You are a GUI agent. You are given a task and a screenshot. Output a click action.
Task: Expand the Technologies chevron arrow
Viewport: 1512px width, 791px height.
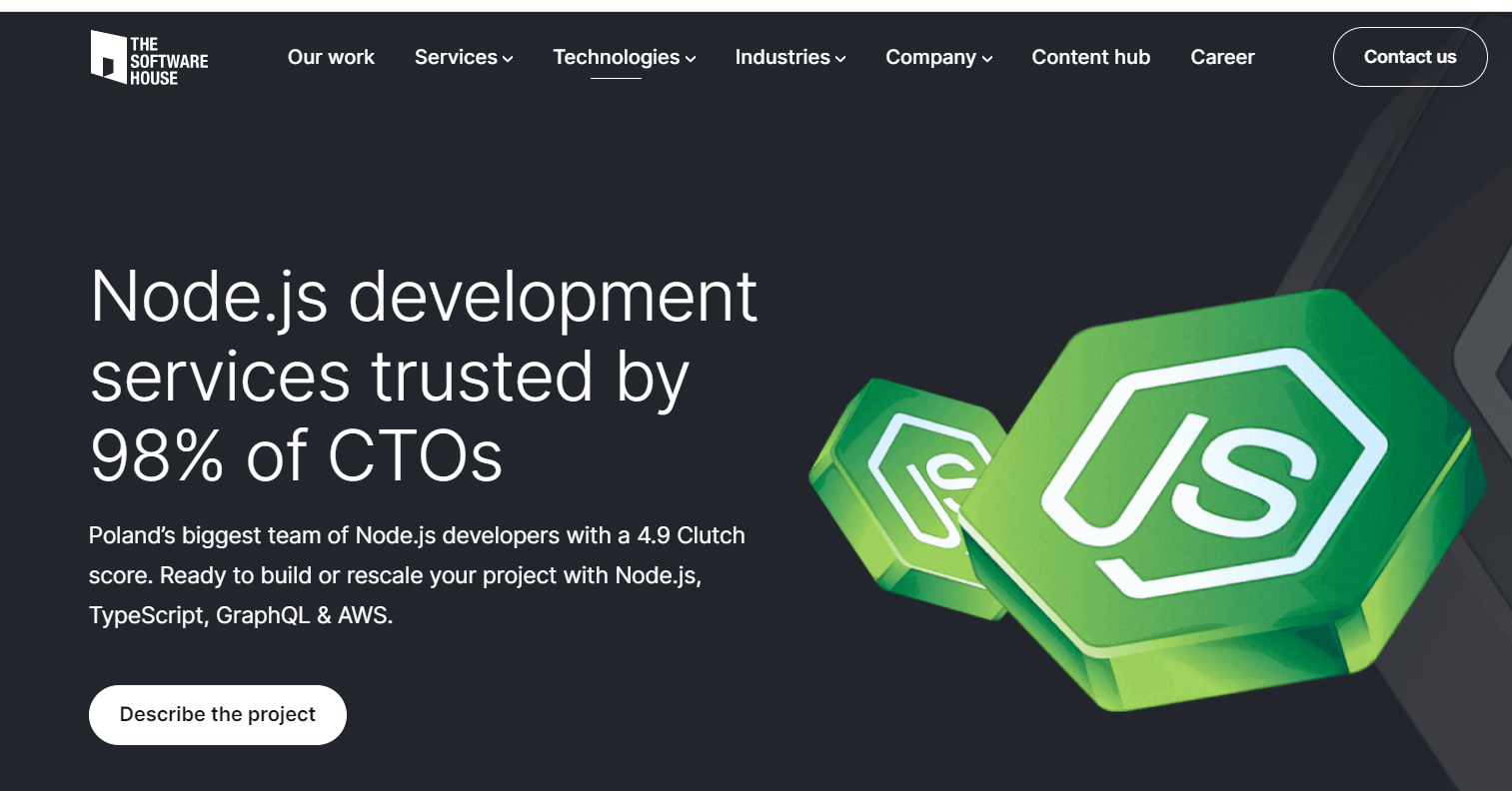[x=691, y=59]
